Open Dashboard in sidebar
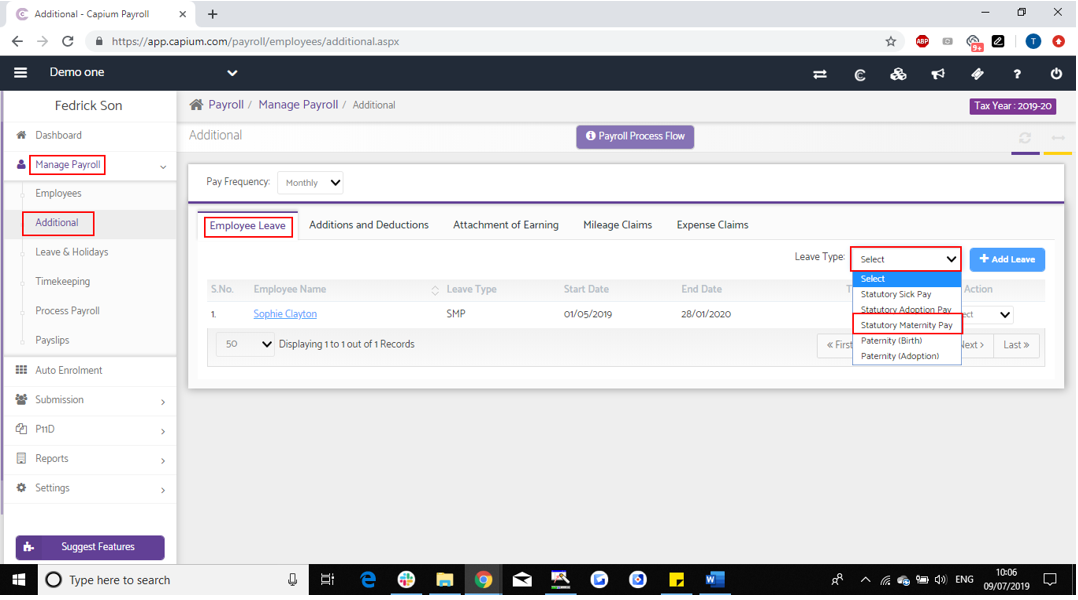The width and height of the screenshot is (1078, 600). click(58, 135)
